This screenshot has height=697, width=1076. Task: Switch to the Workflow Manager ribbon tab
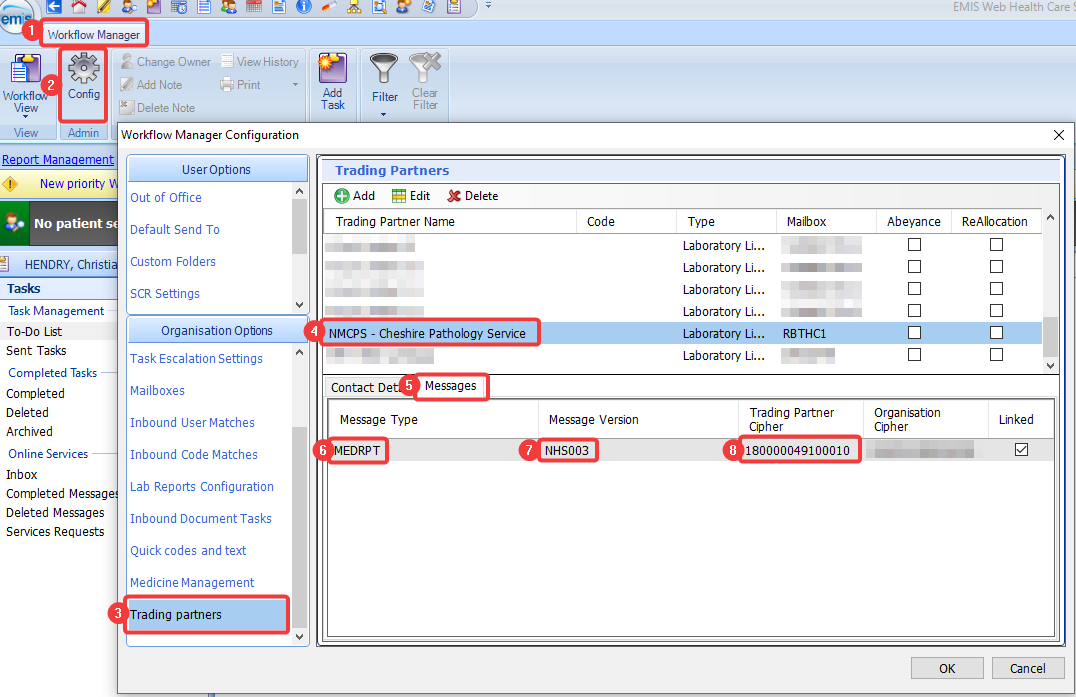pos(93,35)
